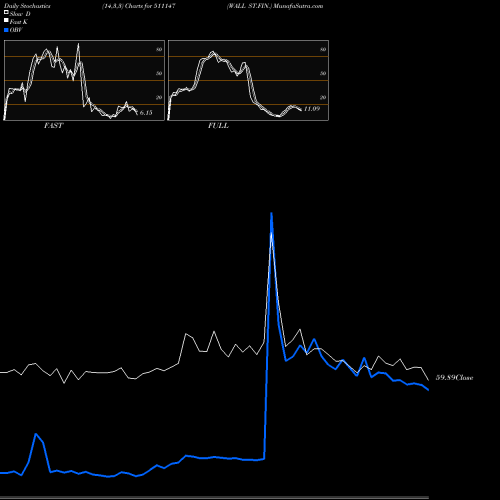
Task: Click the 'Fast K' legend text
Action: tap(19, 22)
